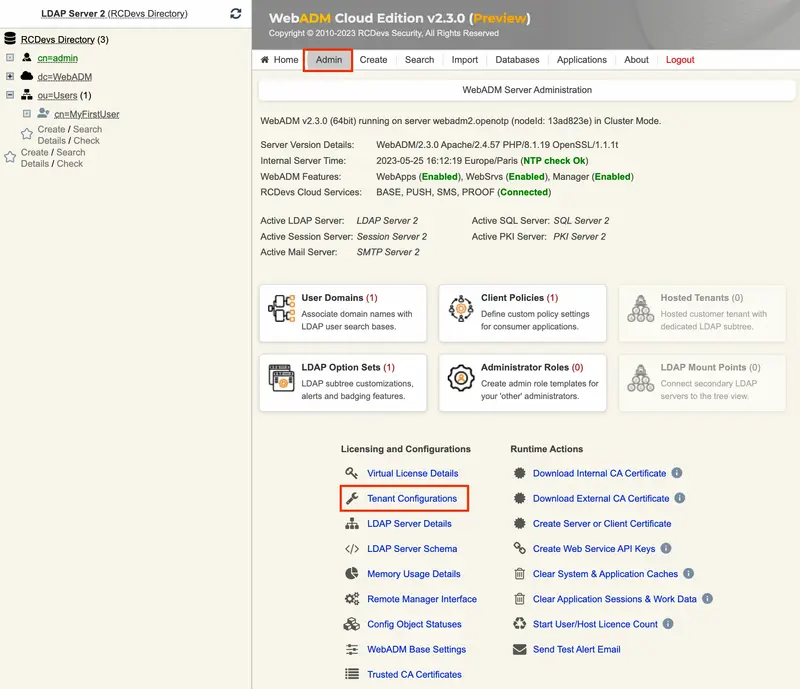This screenshot has height=689, width=800.
Task: Toggle the cn=MyFirstUser tree node box
Action: 27,113
